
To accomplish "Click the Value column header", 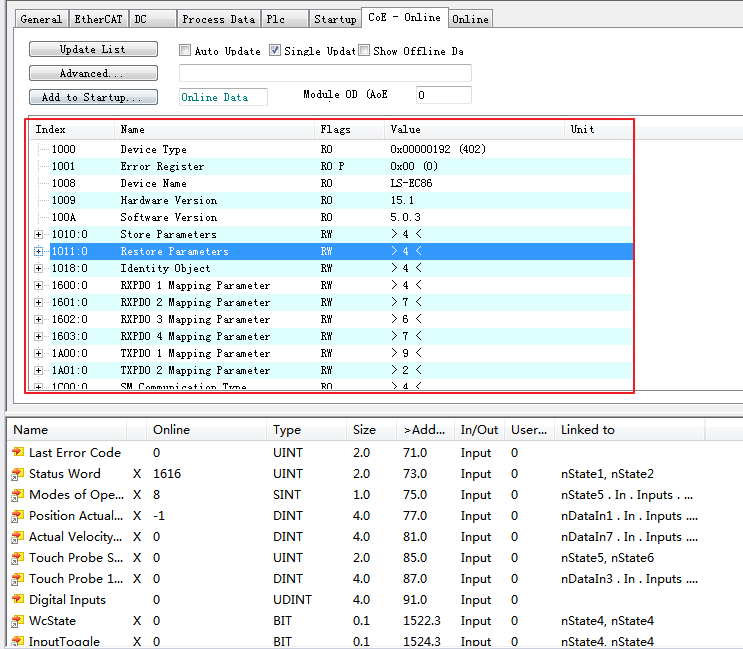I will [474, 130].
